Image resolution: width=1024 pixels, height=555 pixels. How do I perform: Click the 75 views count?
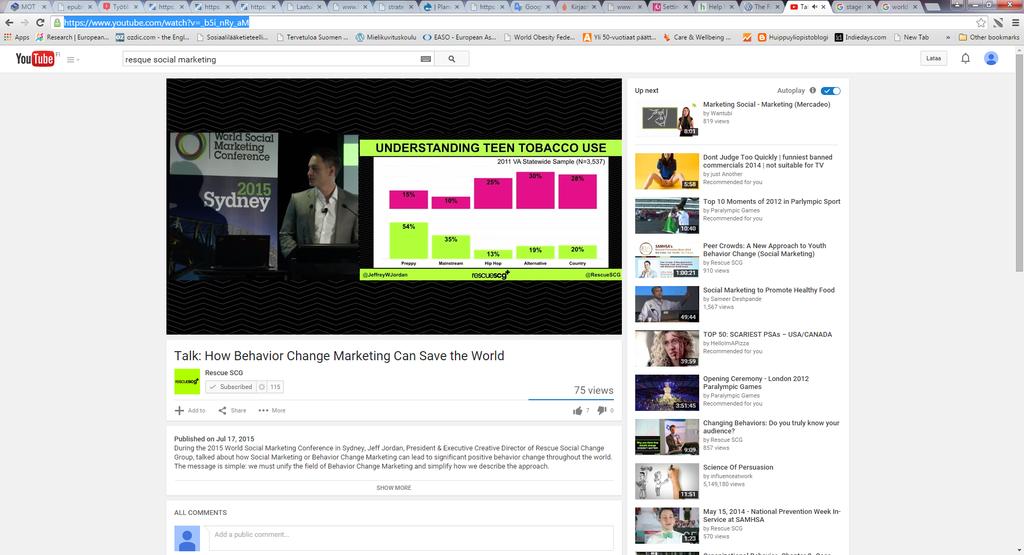[x=593, y=390]
